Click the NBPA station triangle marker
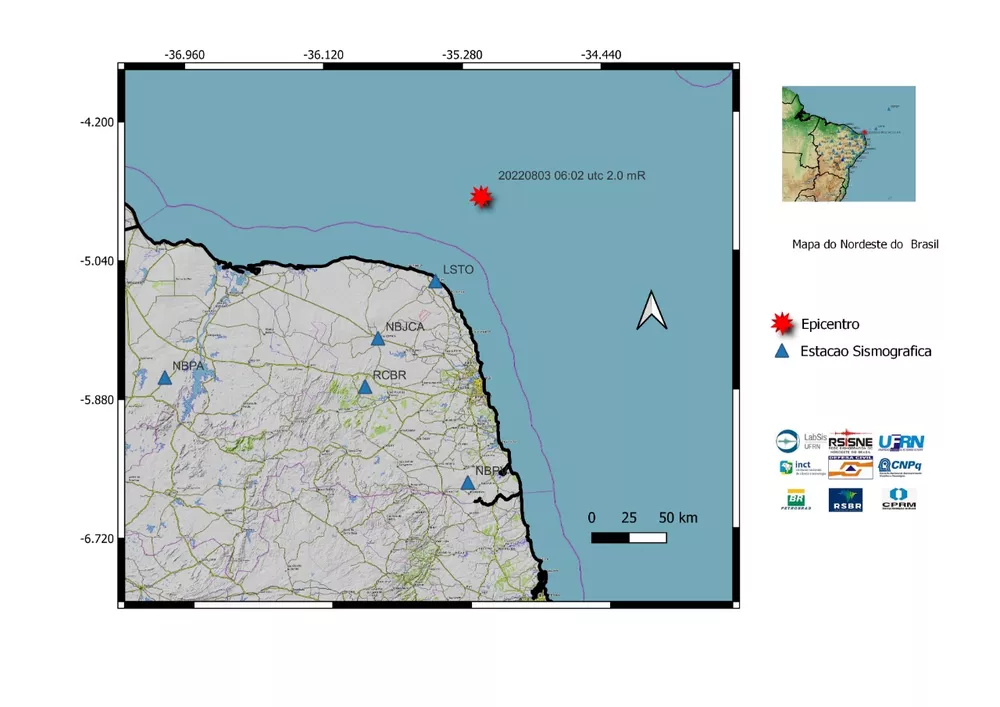This screenshot has width=1000, height=707. (165, 378)
